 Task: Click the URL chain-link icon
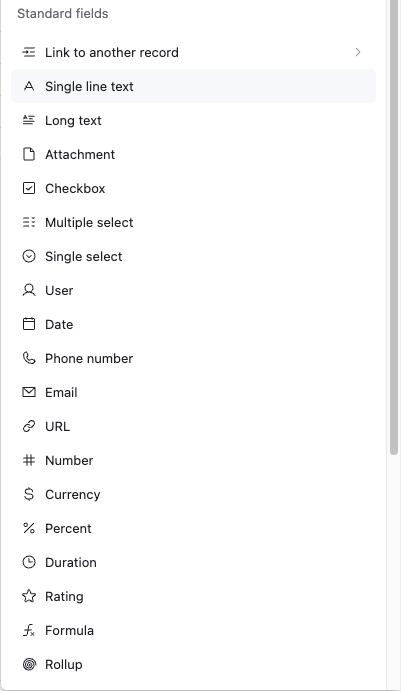29,426
